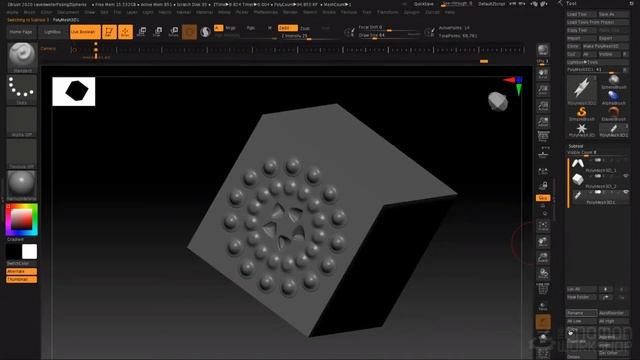Screen dimensions: 640x360
Task: Activate the Move transform tool in top shelf
Action: click(142, 31)
